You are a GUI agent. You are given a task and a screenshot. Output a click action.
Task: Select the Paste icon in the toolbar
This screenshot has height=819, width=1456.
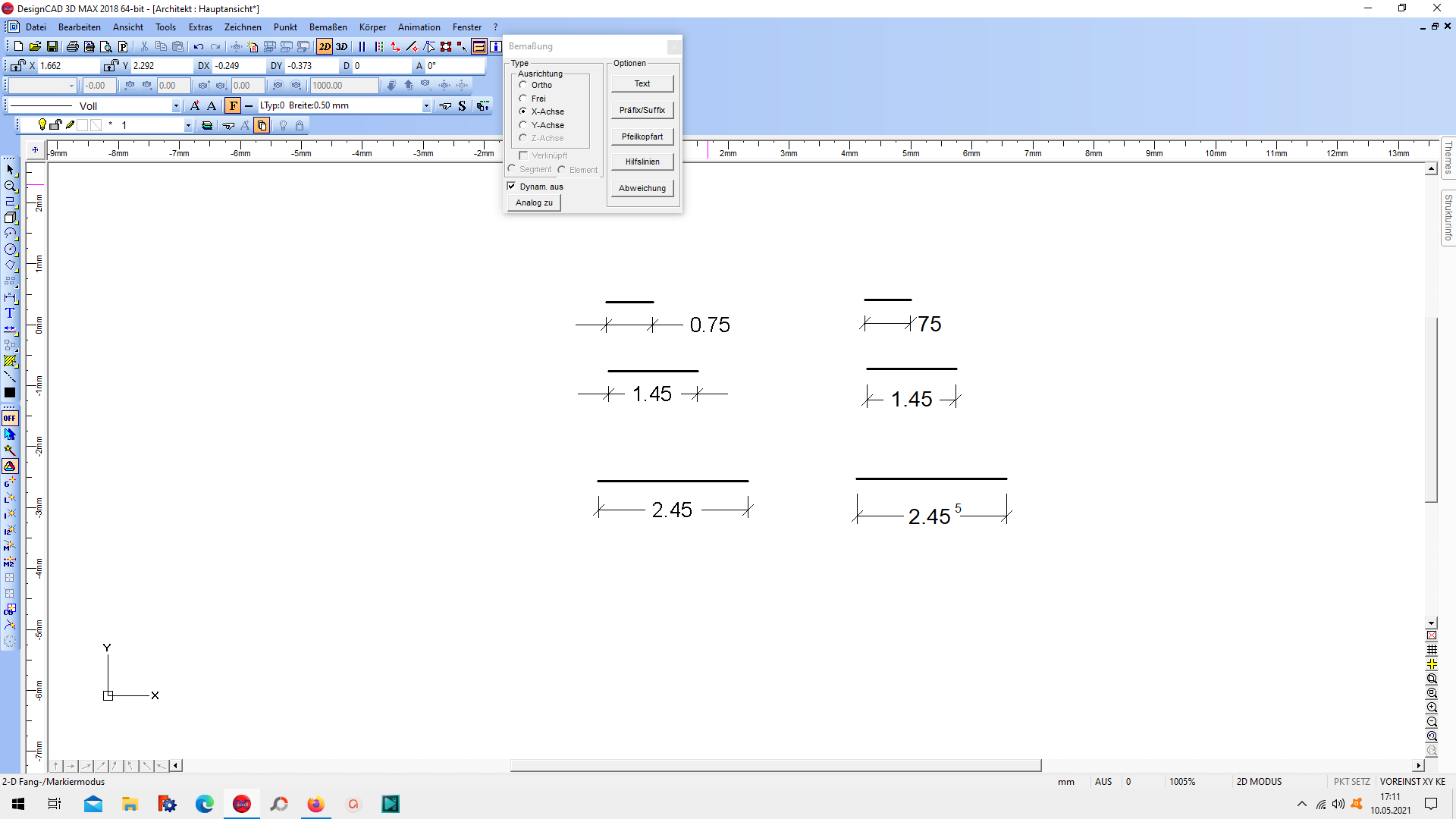[x=177, y=46]
